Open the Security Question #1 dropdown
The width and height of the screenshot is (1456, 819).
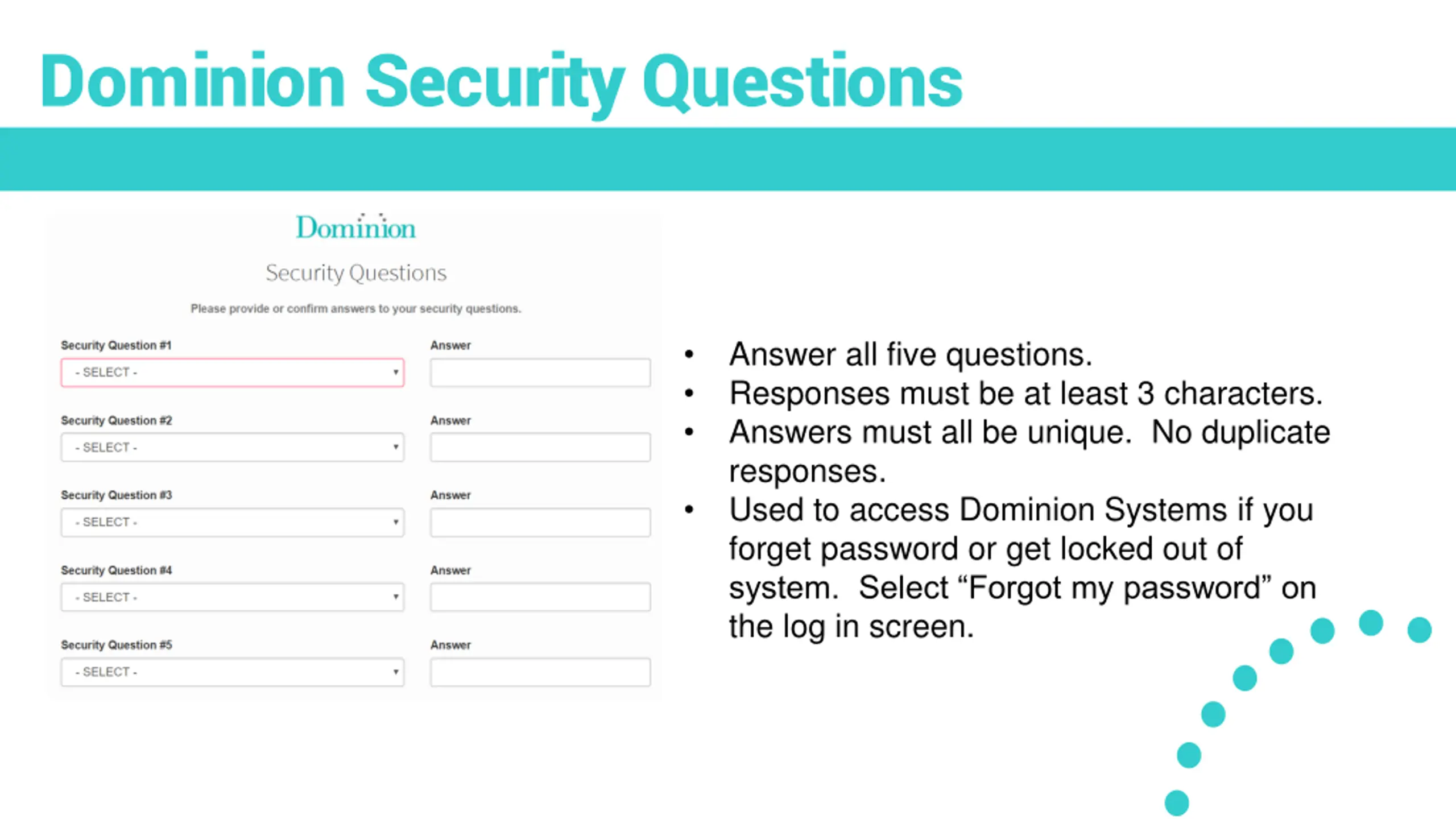click(x=232, y=373)
